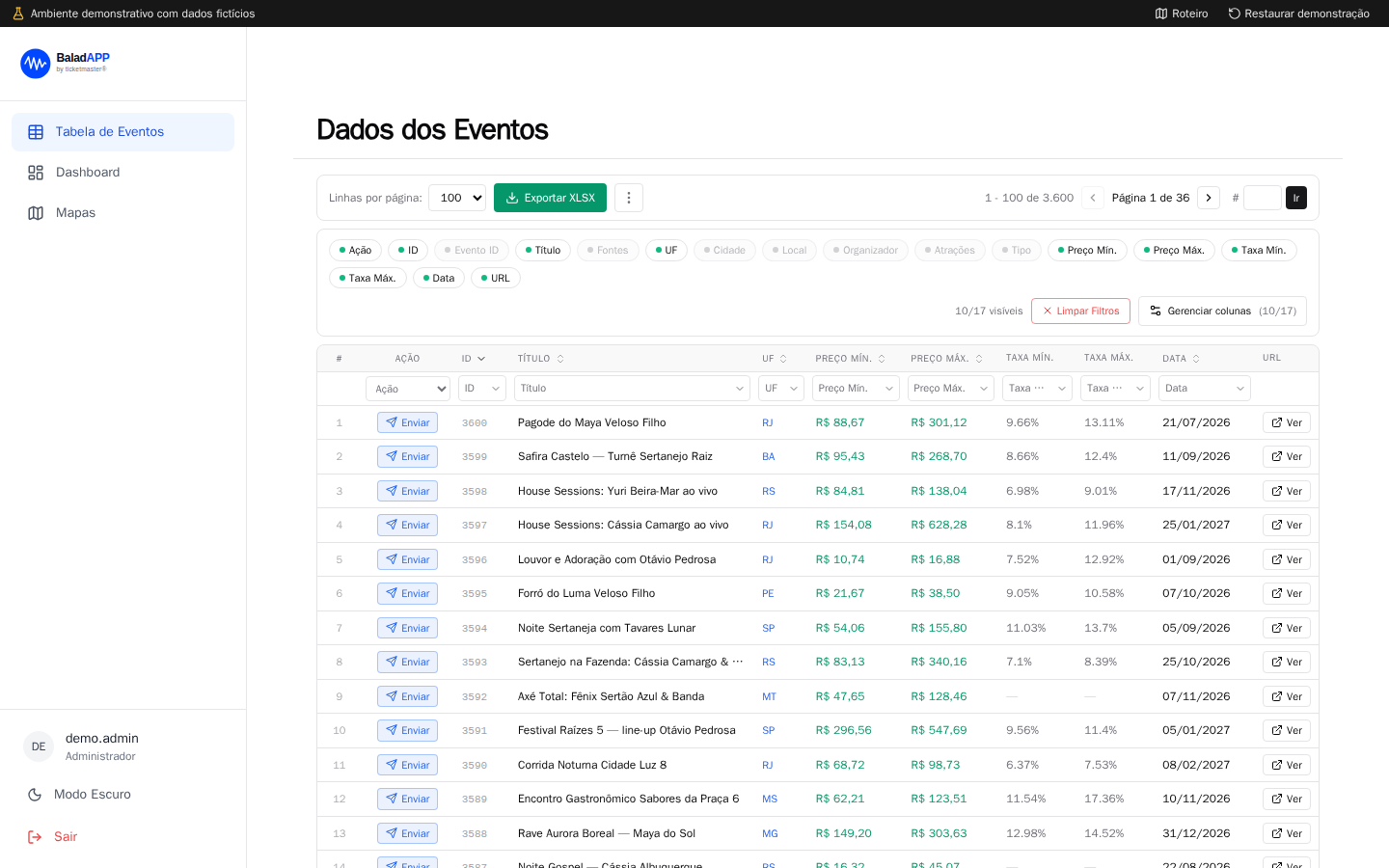This screenshot has width=1389, height=868.
Task: Click Limpar Filtros button
Action: click(x=1080, y=312)
